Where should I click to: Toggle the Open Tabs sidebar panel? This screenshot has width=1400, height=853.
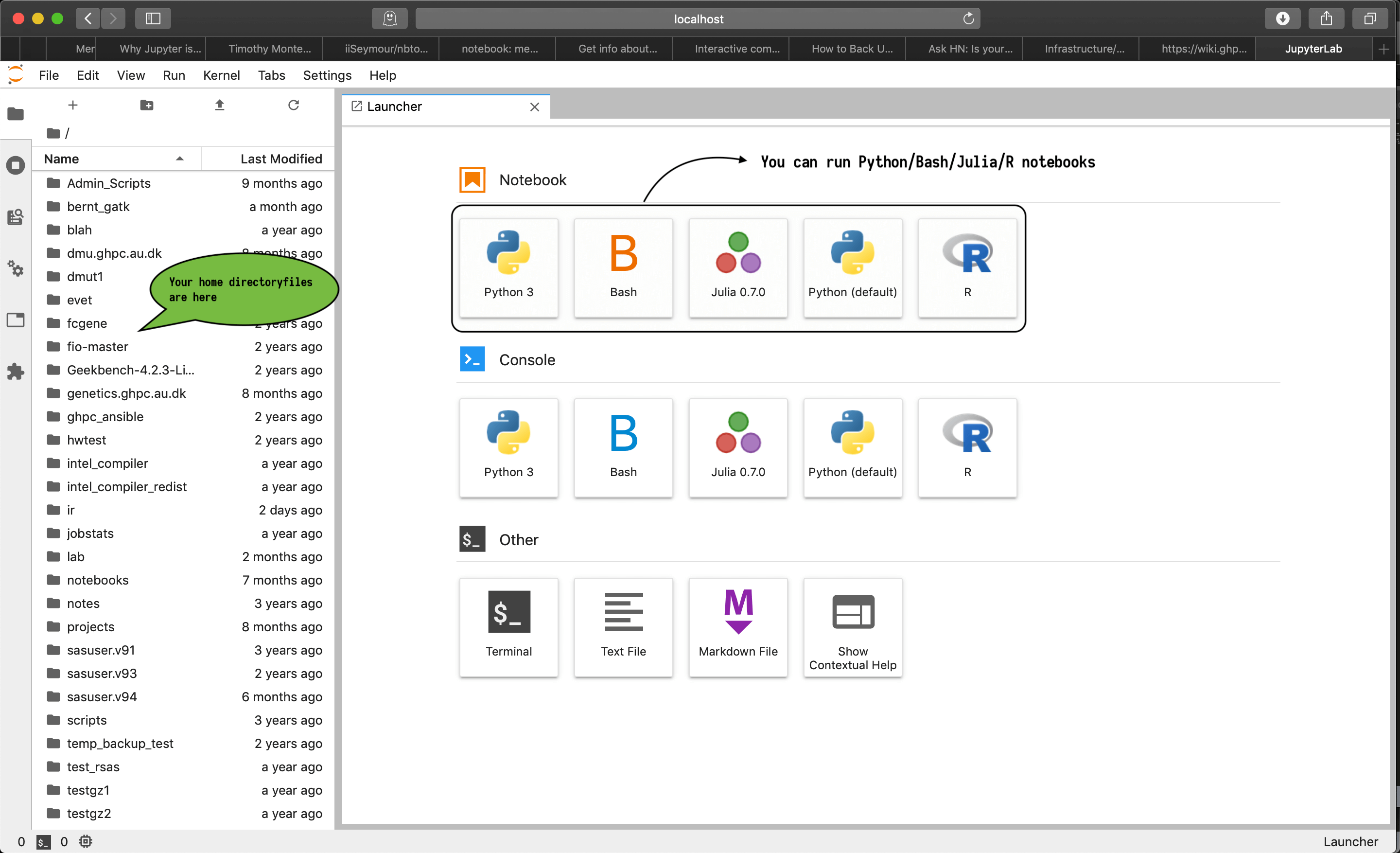16,320
